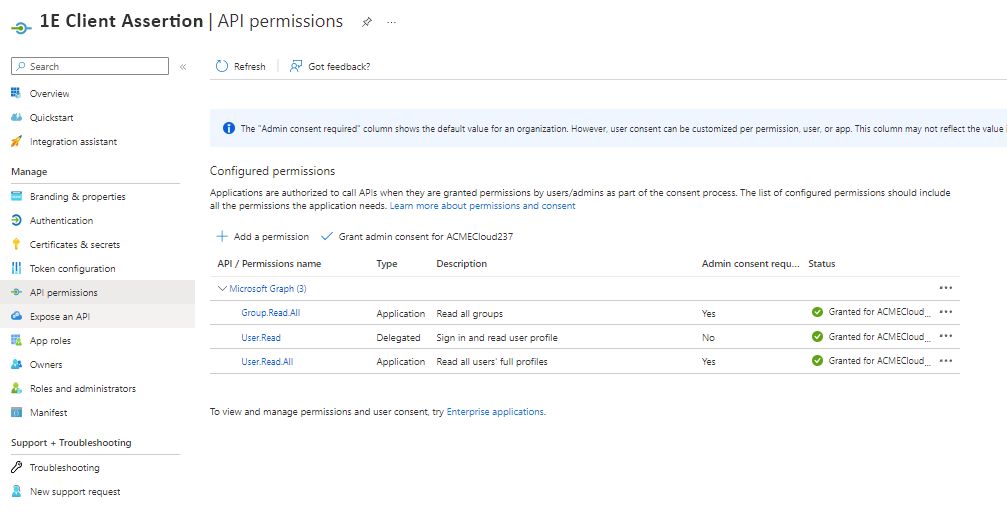Click Add a permission button
Viewport: 1007px width, 514px height.
(x=263, y=237)
